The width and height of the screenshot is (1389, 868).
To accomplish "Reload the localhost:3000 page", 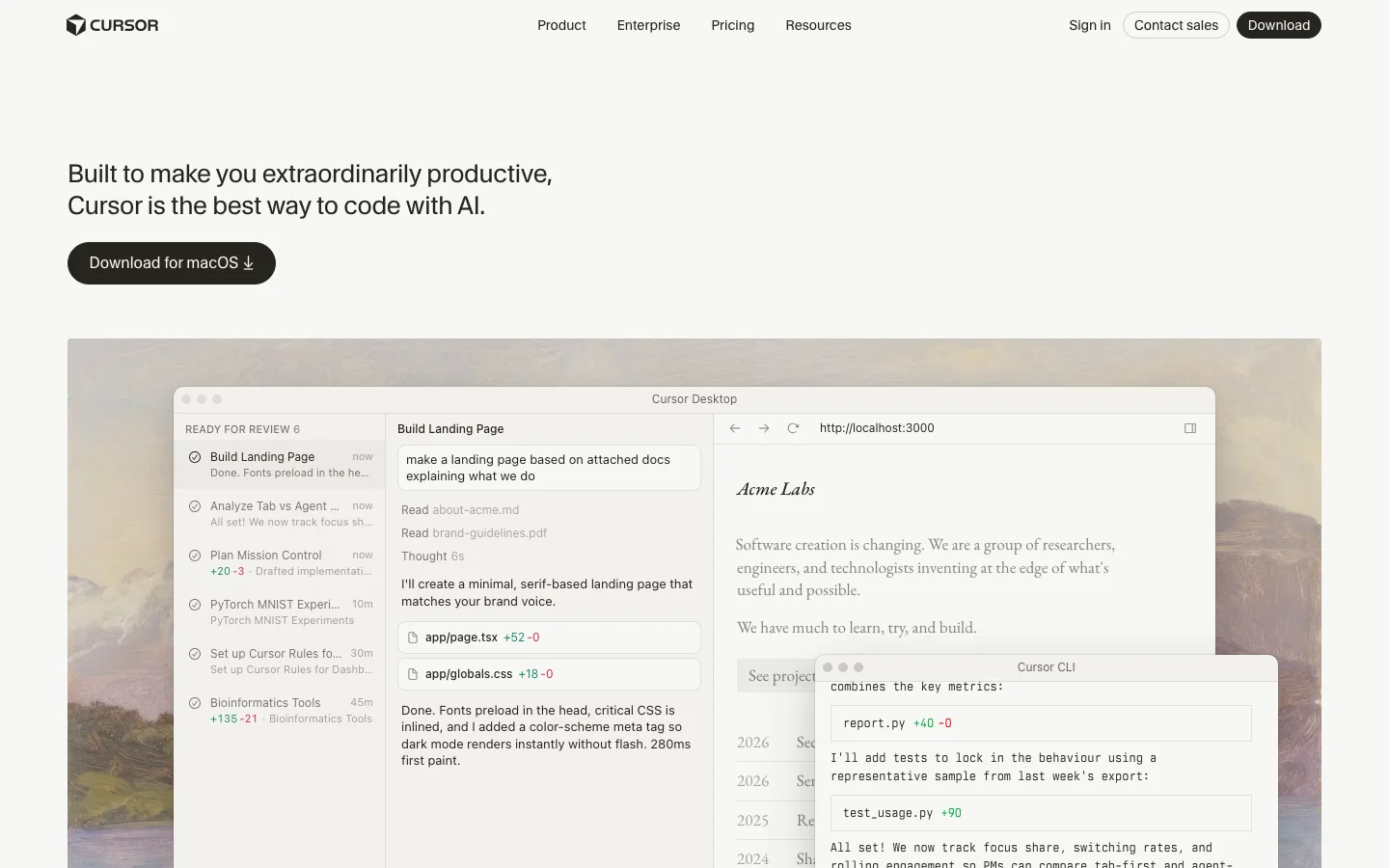I will 793,428.
